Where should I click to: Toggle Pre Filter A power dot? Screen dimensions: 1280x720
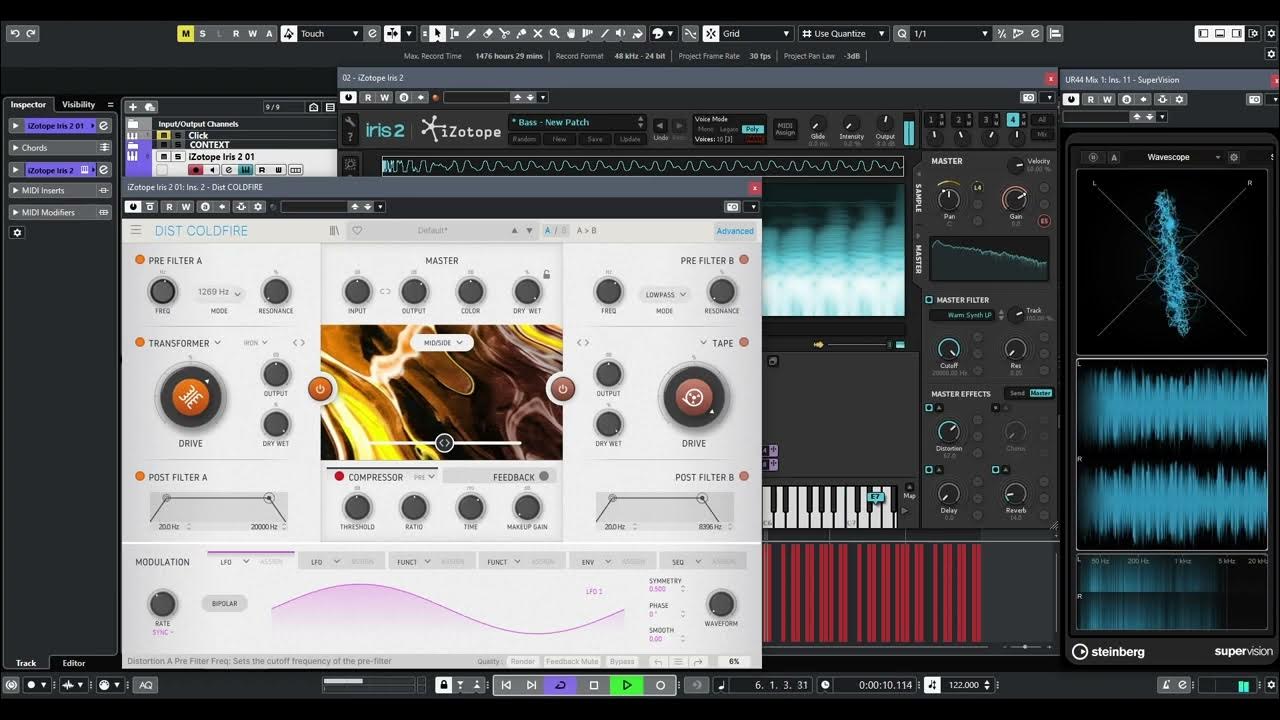140,260
